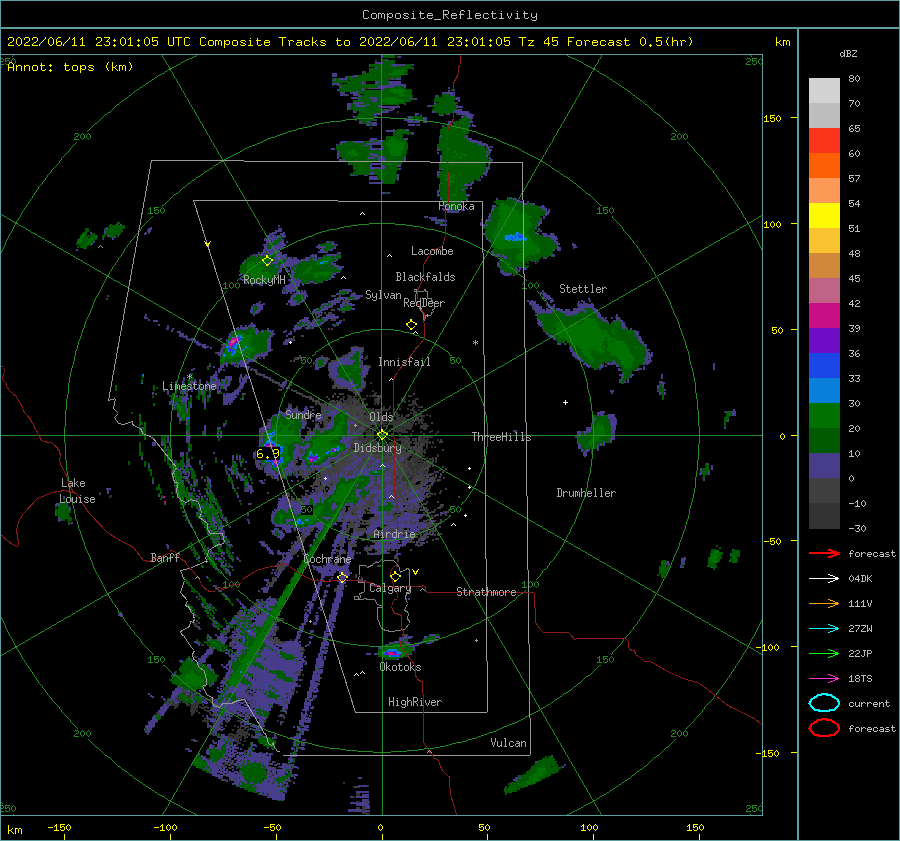Image resolution: width=900 pixels, height=841 pixels.
Task: Click the yellow radar-site diamond below Olds
Action: click(x=382, y=435)
